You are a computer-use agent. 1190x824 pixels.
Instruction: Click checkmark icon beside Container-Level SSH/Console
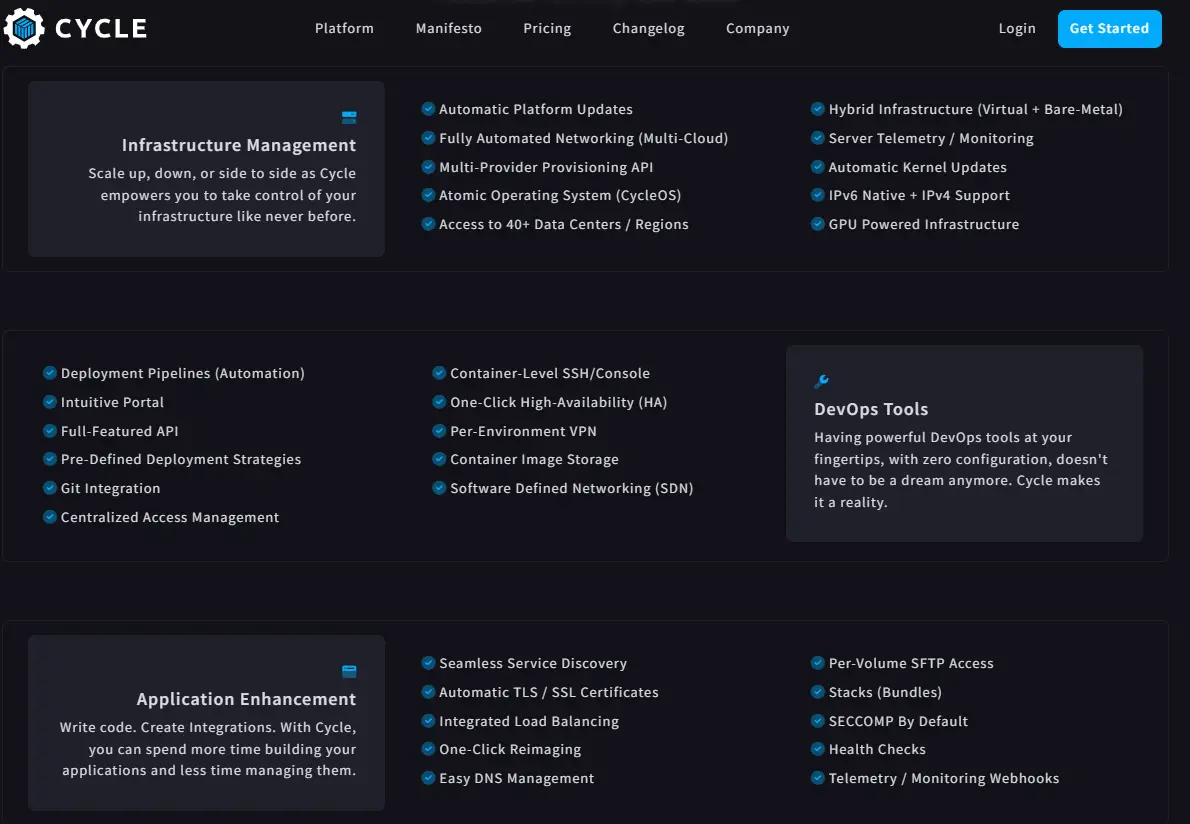(x=439, y=373)
